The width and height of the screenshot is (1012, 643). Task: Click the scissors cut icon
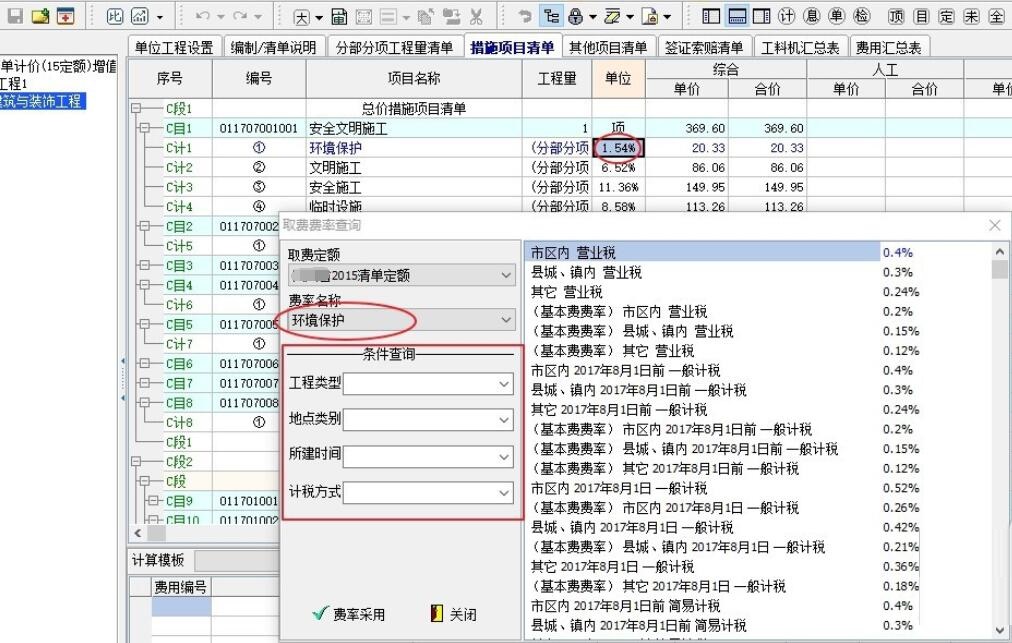[x=476, y=17]
